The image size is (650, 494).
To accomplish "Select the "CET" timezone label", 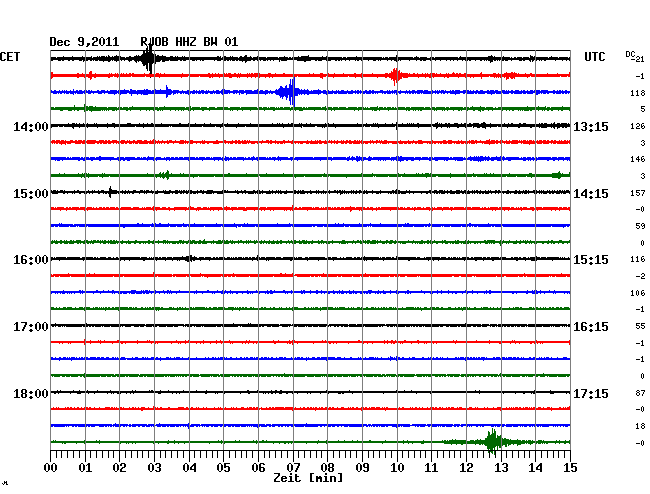I will 10,57.
